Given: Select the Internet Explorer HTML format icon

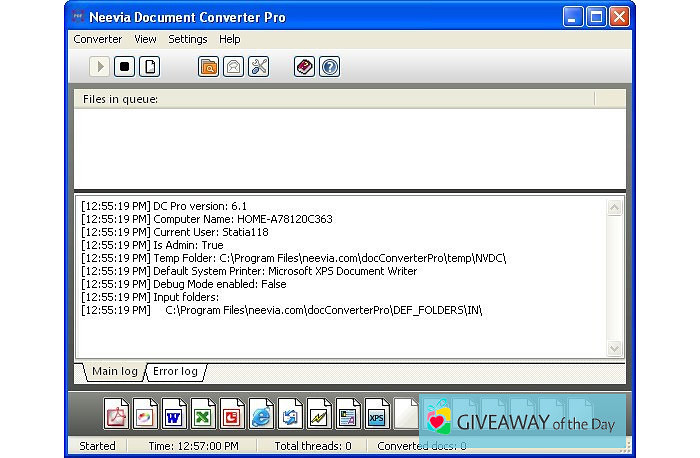Looking at the screenshot, I should click(261, 414).
